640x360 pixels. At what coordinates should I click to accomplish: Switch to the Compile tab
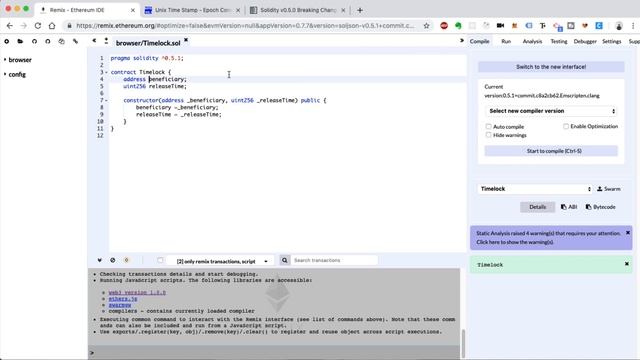tap(479, 41)
